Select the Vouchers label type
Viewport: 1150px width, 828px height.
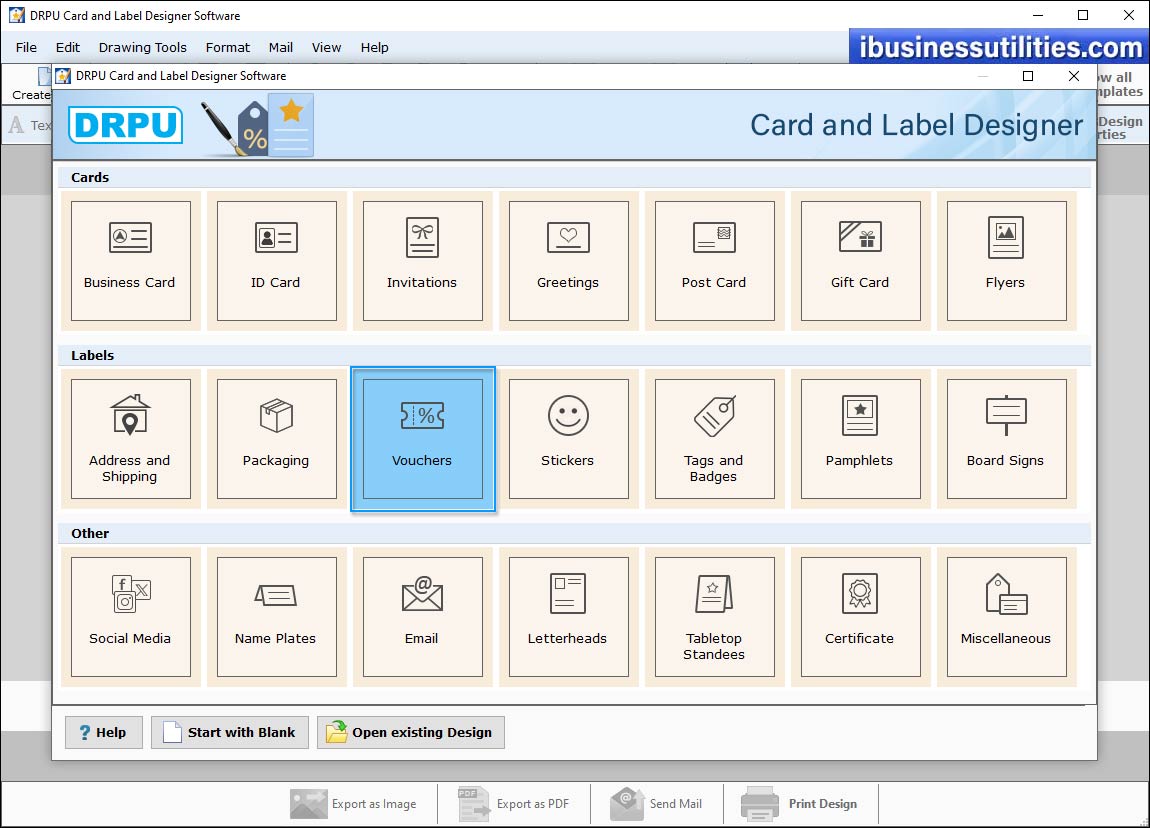pyautogui.click(x=422, y=438)
